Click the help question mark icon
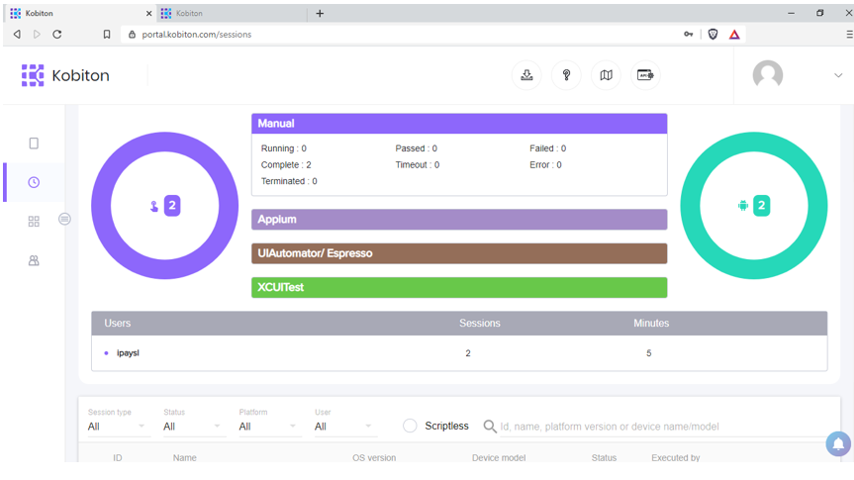This screenshot has width=854, height=480. (x=566, y=75)
